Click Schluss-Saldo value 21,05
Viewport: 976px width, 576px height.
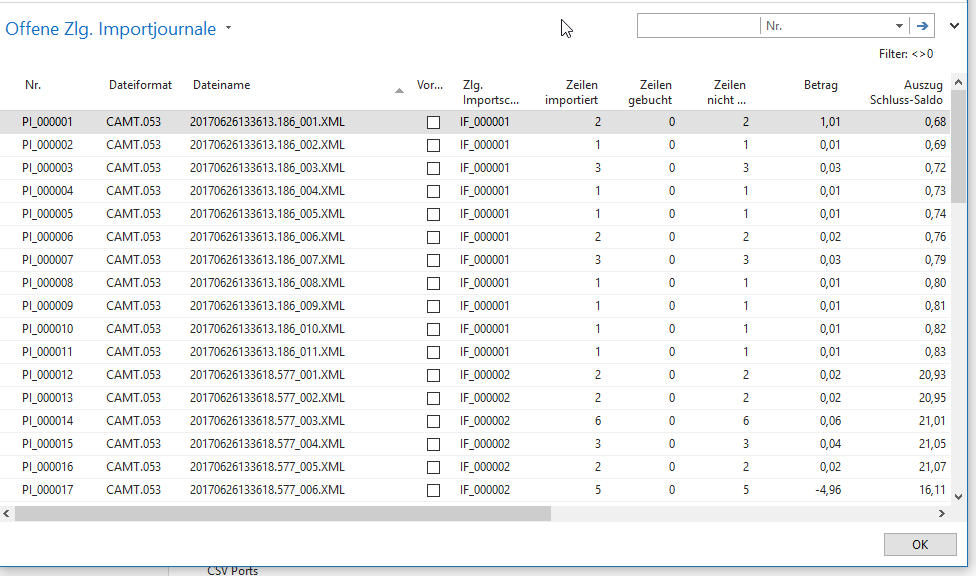click(x=932, y=444)
